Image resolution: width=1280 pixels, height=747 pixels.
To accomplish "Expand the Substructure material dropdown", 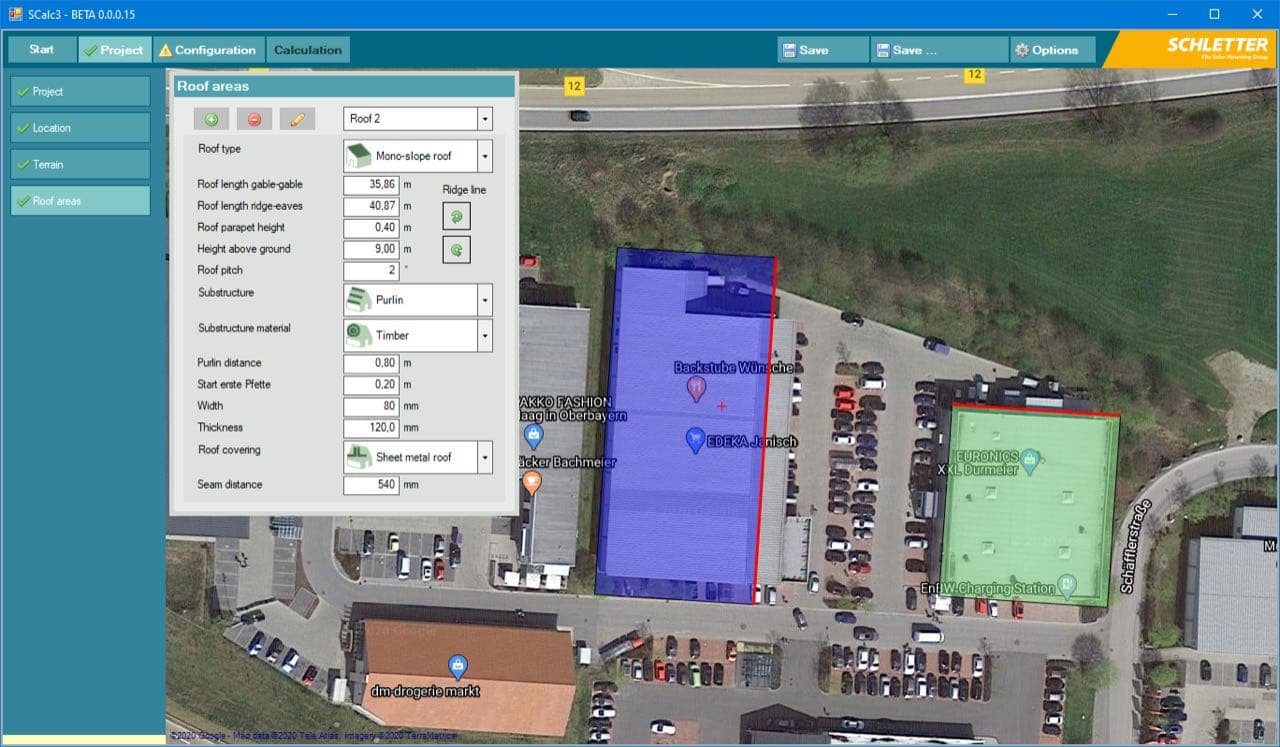I will coord(486,335).
